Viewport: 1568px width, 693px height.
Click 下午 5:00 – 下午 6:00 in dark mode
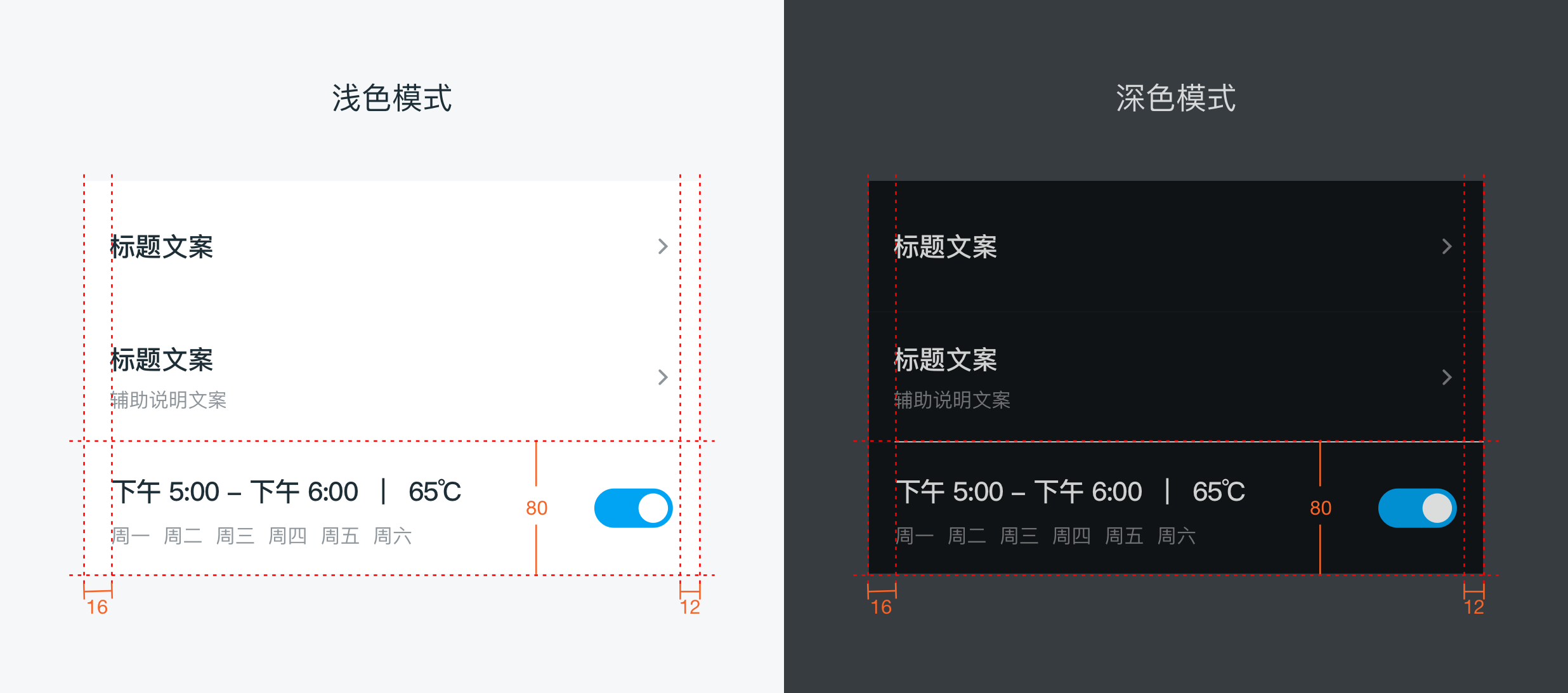point(1019,492)
